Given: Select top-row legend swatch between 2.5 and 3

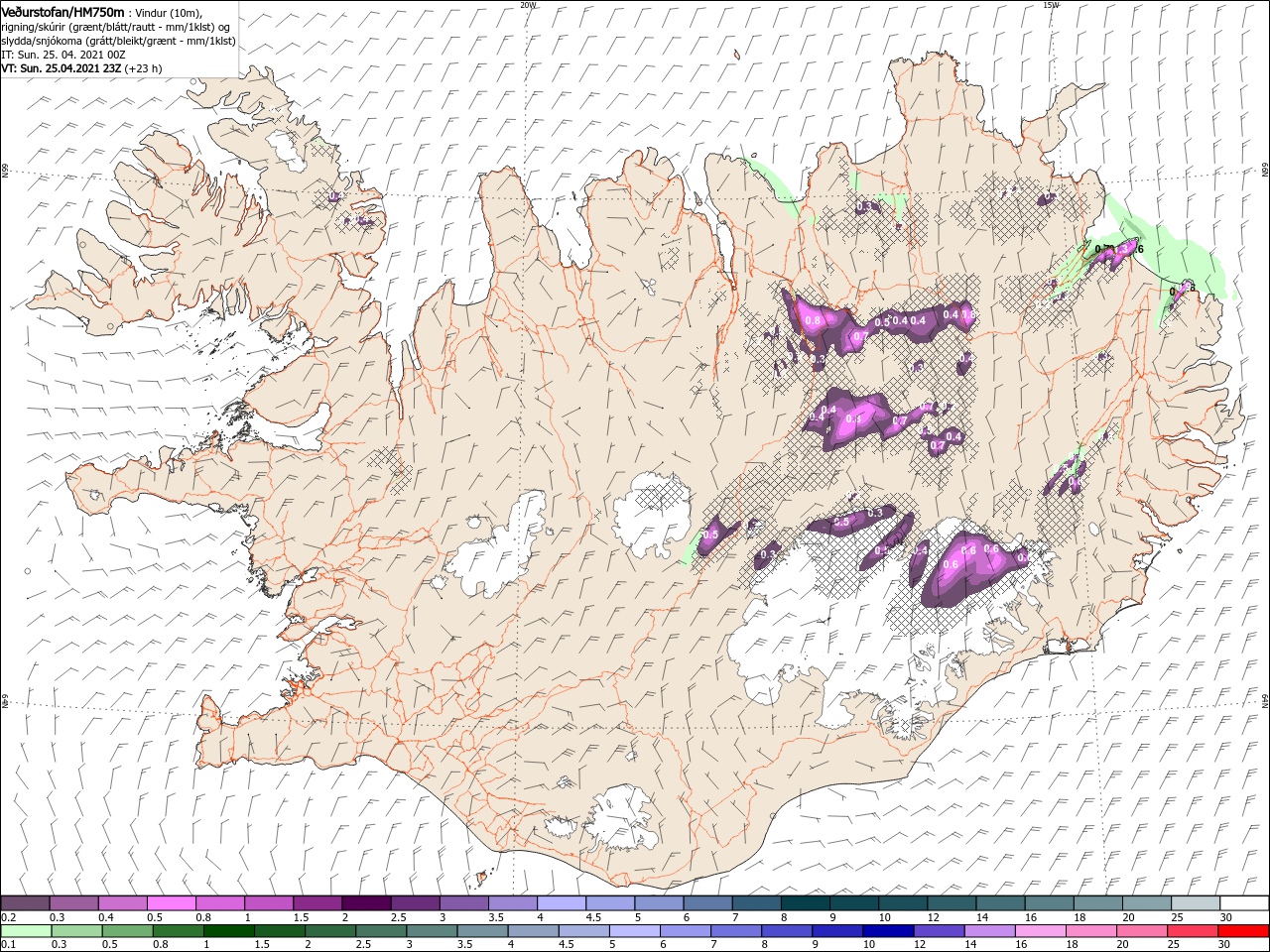Looking at the screenshot, I should [x=415, y=903].
